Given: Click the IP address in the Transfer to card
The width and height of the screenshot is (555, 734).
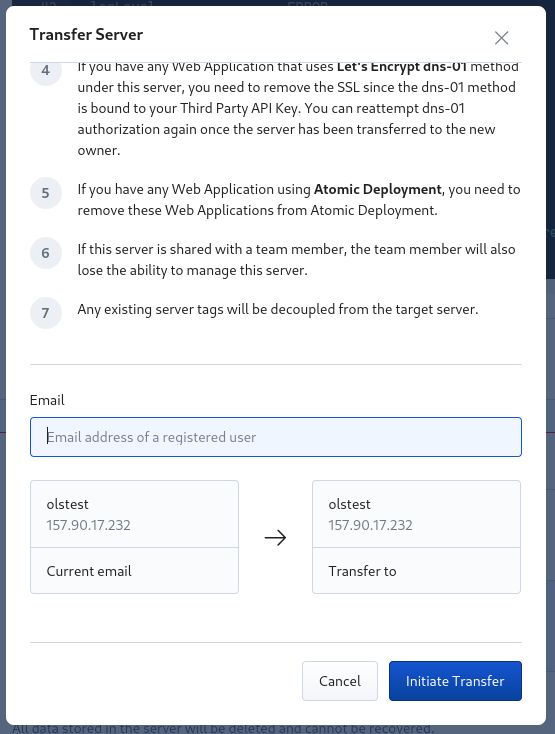Looking at the screenshot, I should point(370,525).
